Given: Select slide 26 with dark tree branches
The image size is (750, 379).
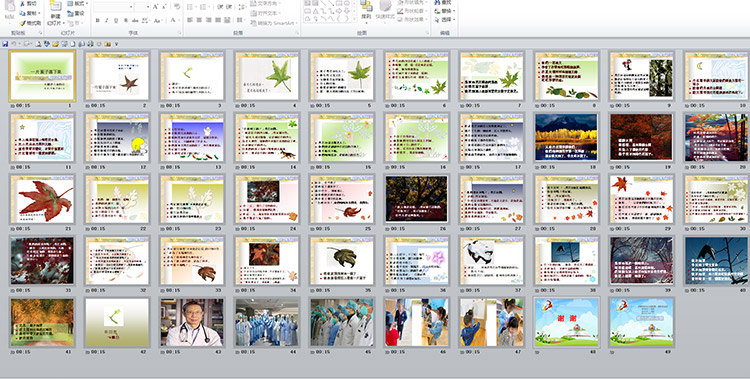Looking at the screenshot, I should [x=417, y=199].
